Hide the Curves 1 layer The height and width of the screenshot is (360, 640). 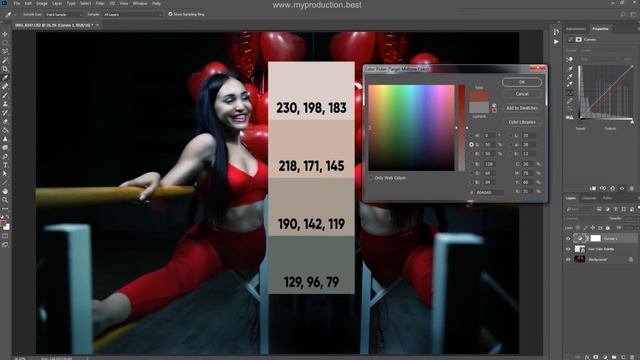pyautogui.click(x=568, y=238)
